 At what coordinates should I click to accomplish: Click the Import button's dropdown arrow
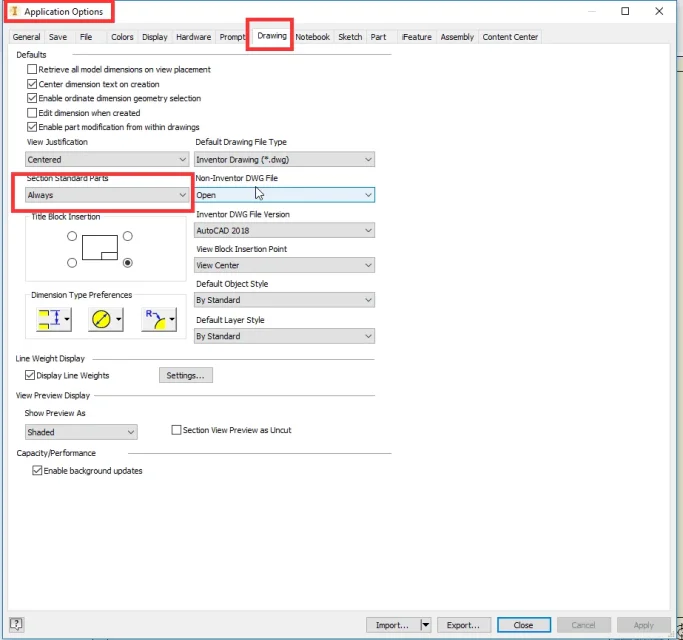click(x=426, y=625)
